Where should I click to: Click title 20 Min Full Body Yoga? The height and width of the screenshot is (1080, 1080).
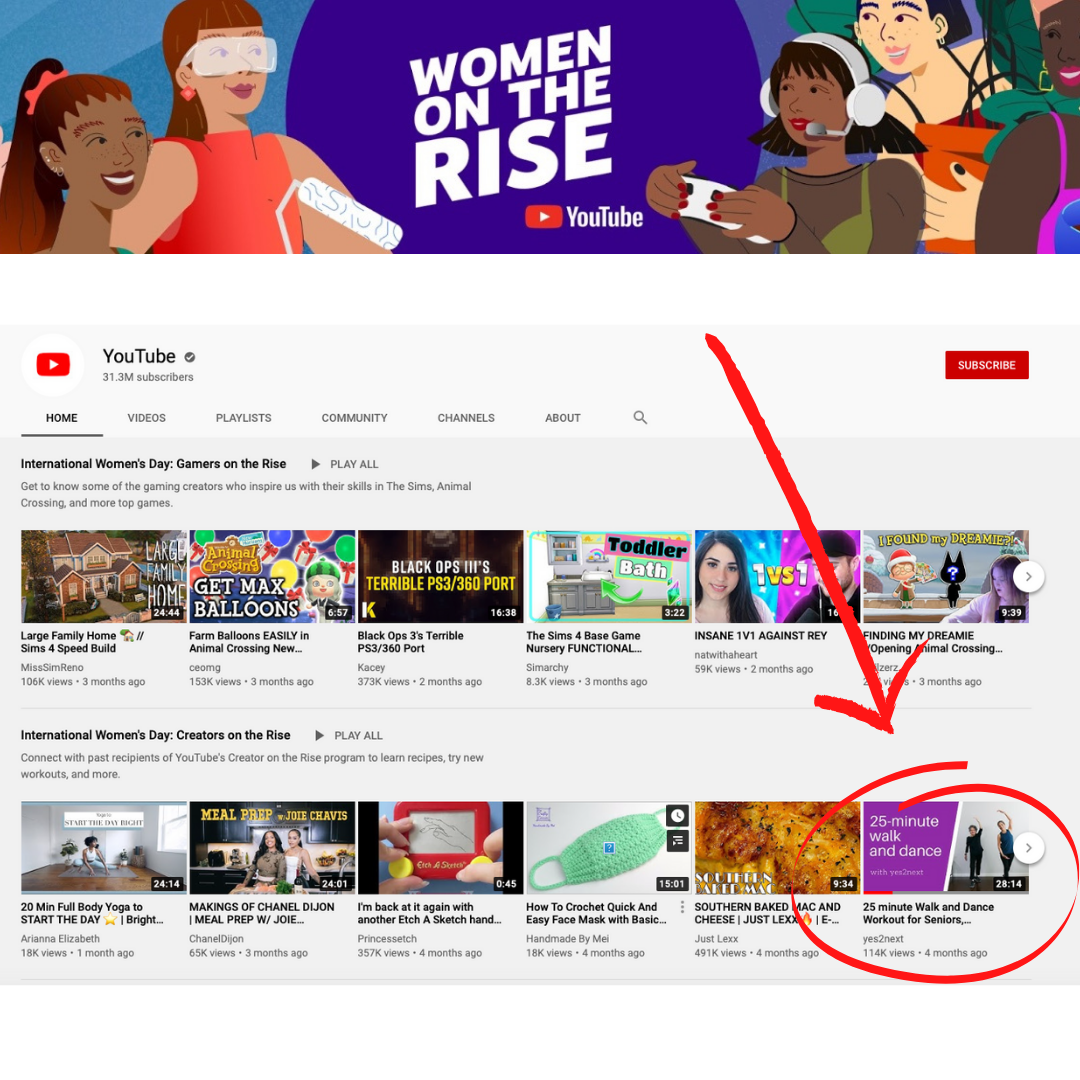click(92, 913)
